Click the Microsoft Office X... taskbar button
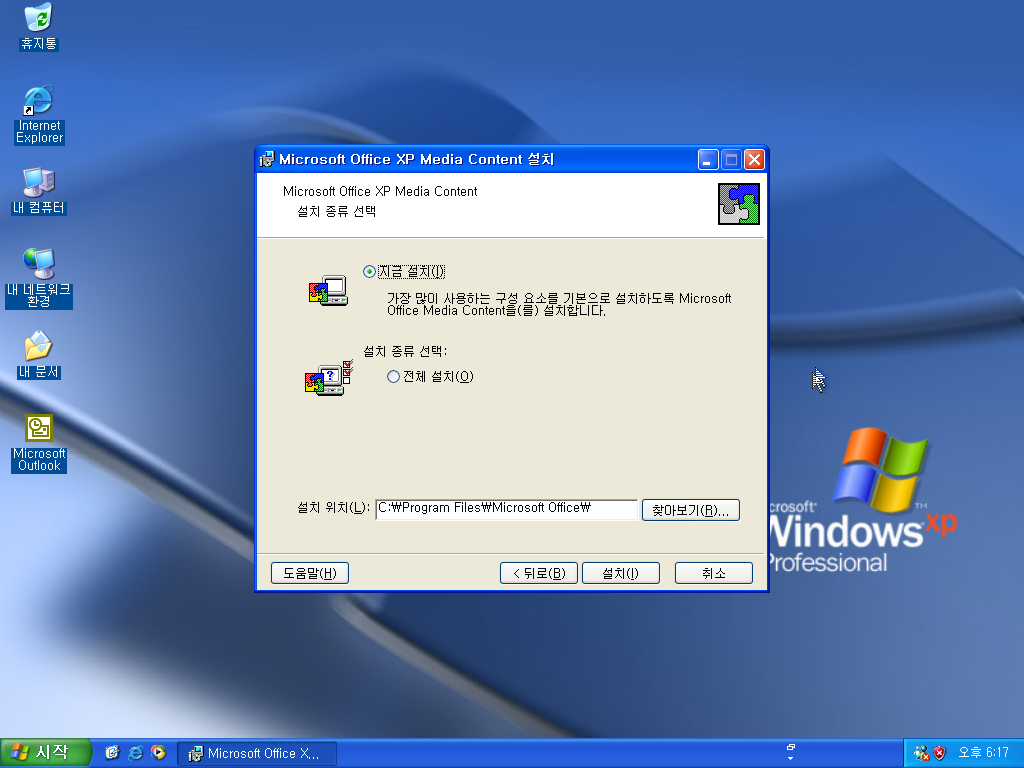Screen dimensions: 1024x768 pos(257,754)
